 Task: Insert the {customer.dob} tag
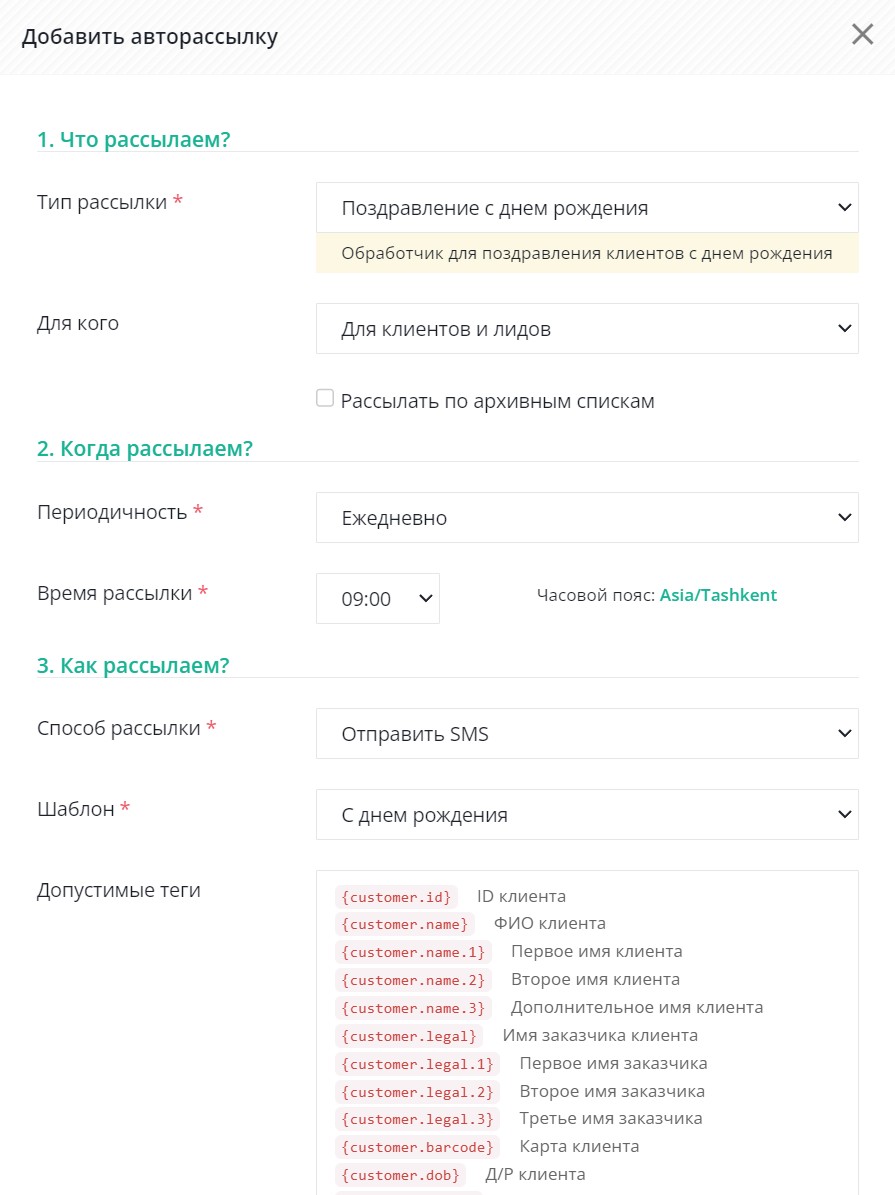401,1175
